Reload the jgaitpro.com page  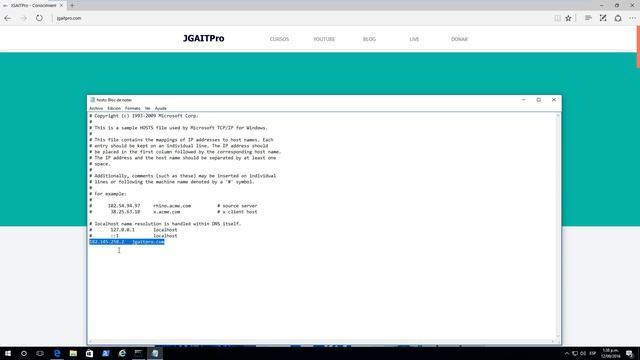point(39,18)
